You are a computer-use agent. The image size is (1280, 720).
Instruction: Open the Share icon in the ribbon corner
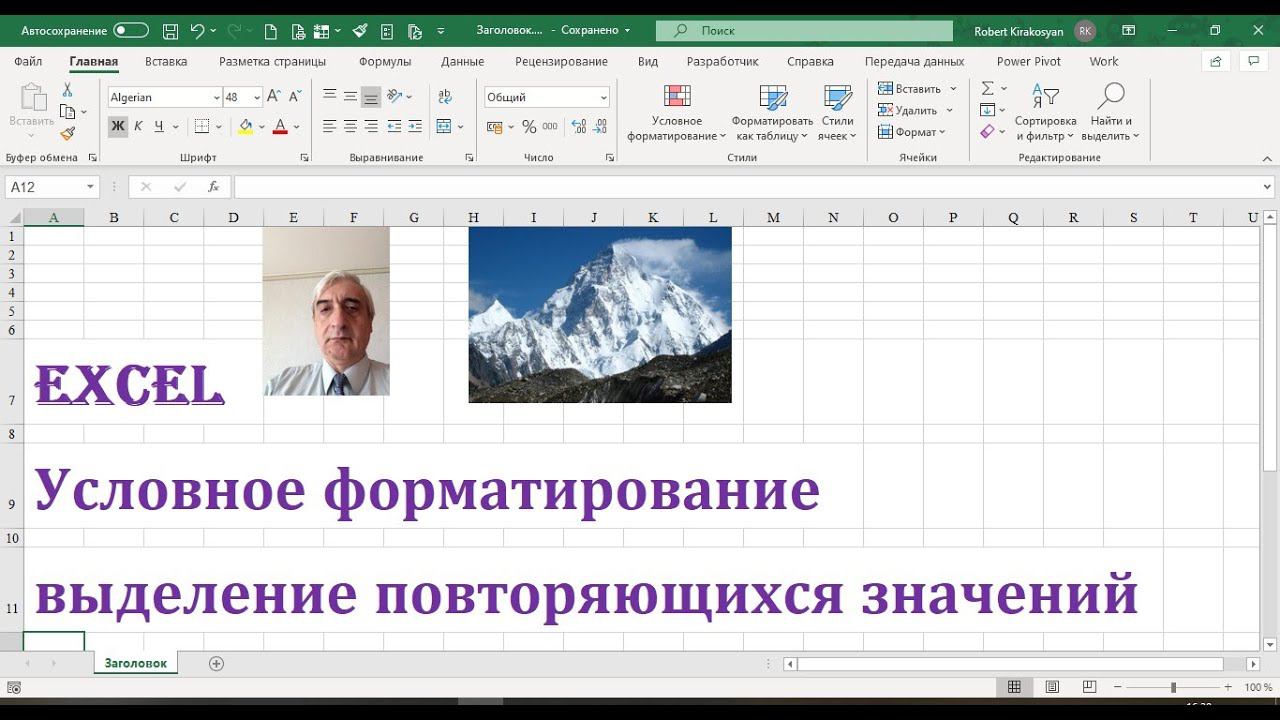point(1216,61)
